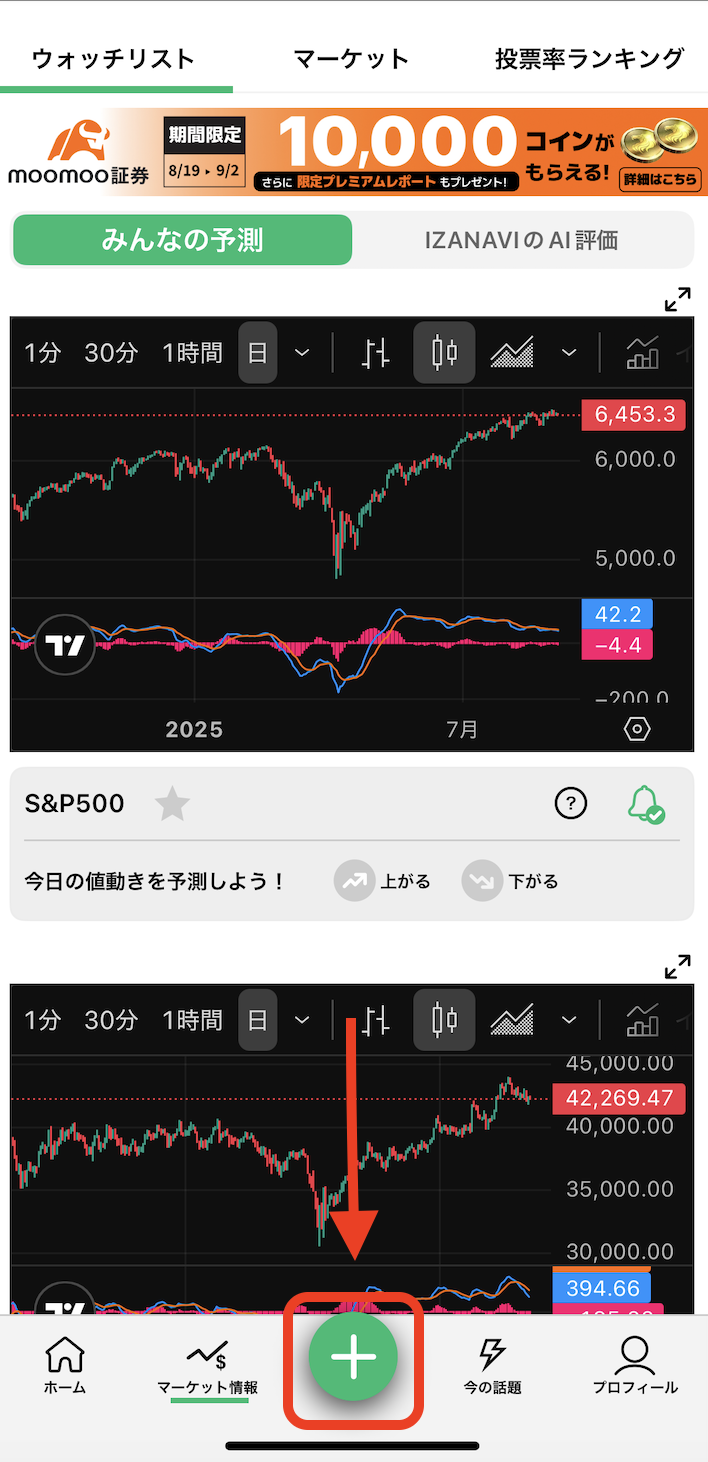Open the 投票率ランキング tab

pyautogui.click(x=590, y=58)
